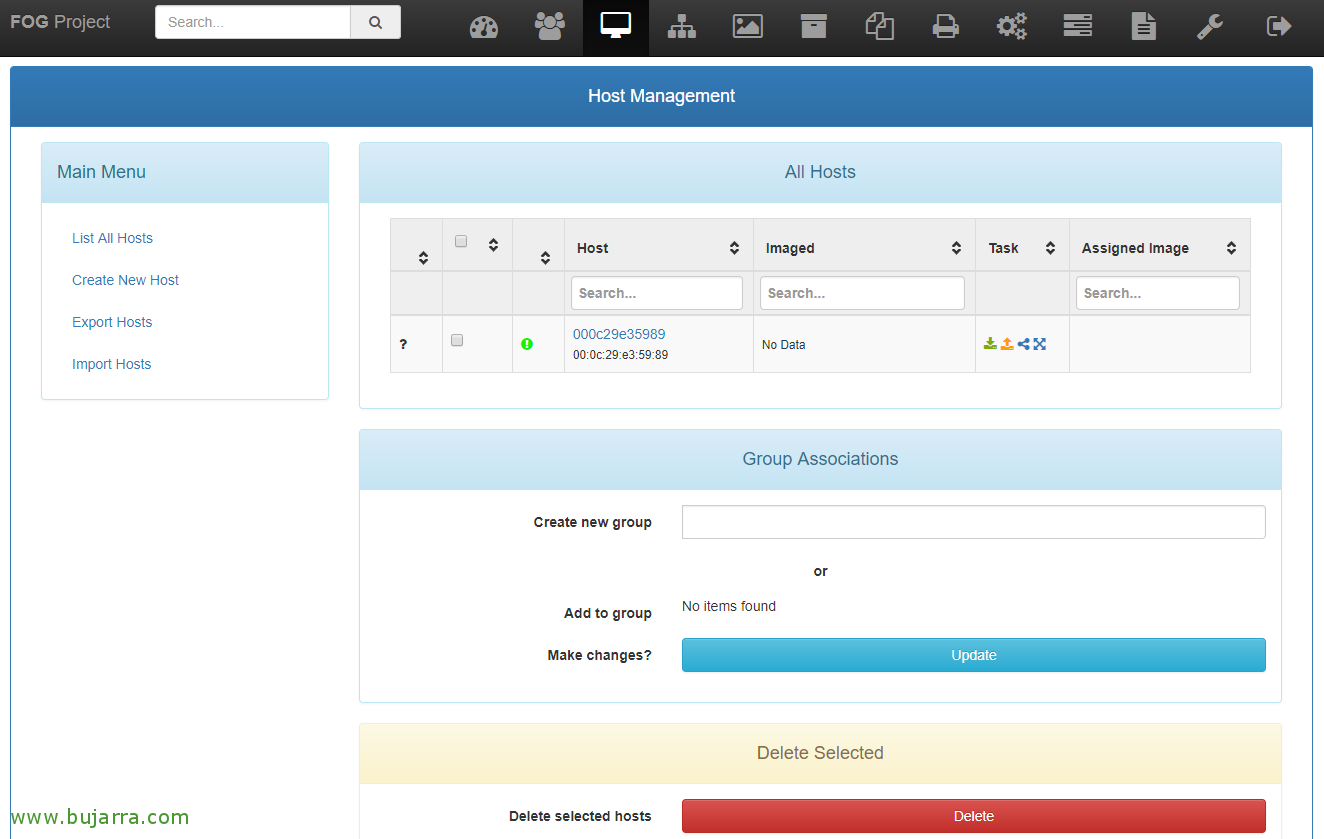Open the Hosts monitor icon
Image resolution: width=1324 pixels, height=839 pixels.
(616, 27)
